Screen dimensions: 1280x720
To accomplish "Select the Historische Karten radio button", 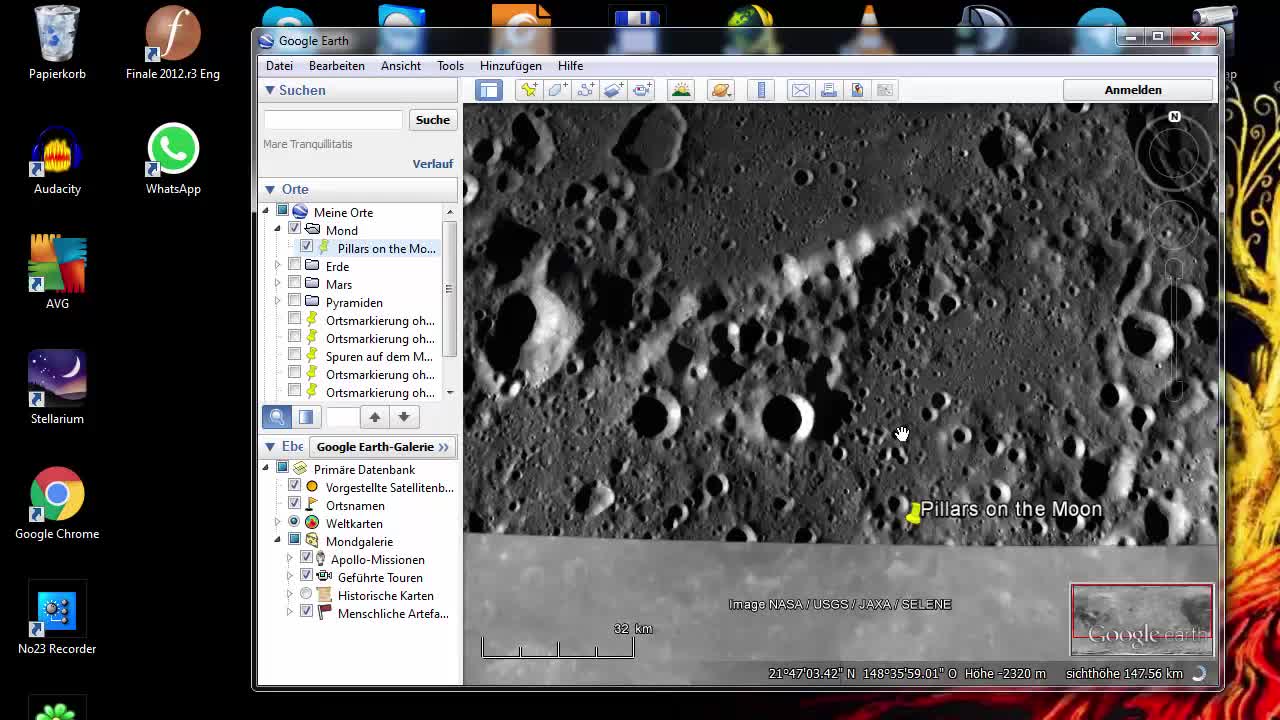I will coord(306,593).
